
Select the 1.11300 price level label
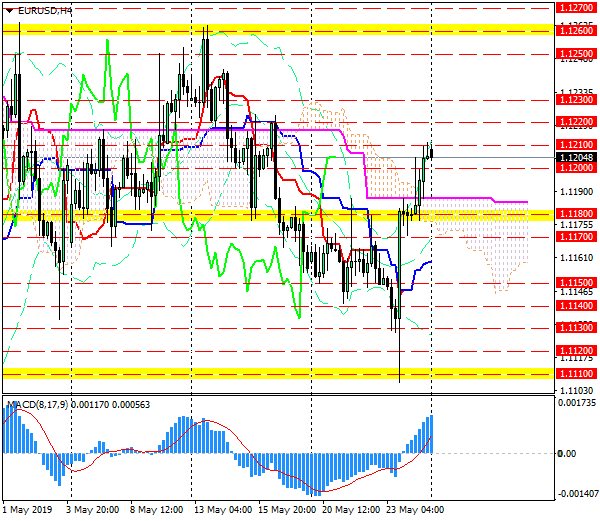coord(577,328)
